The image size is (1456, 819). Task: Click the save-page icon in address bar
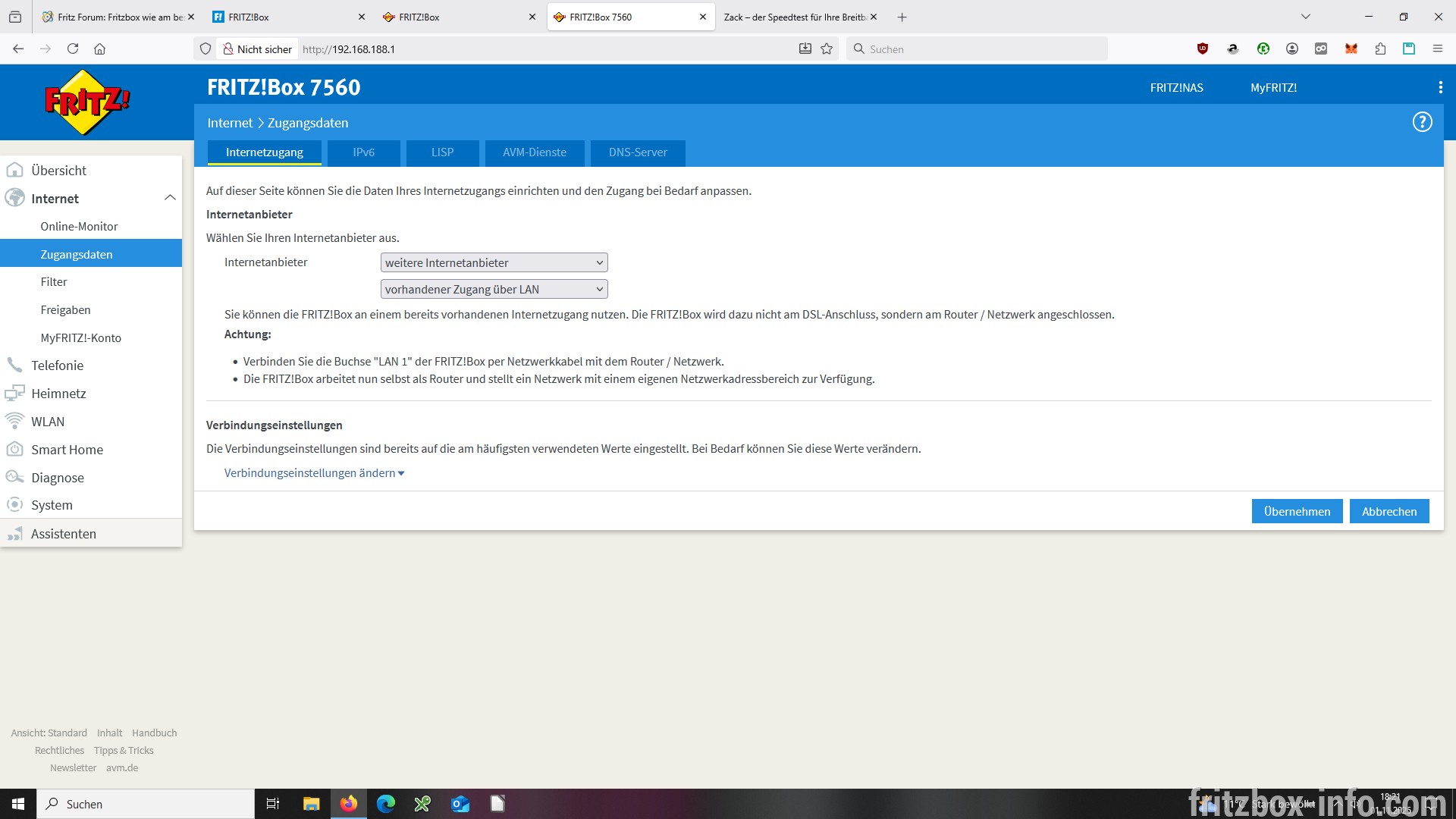pyautogui.click(x=805, y=49)
